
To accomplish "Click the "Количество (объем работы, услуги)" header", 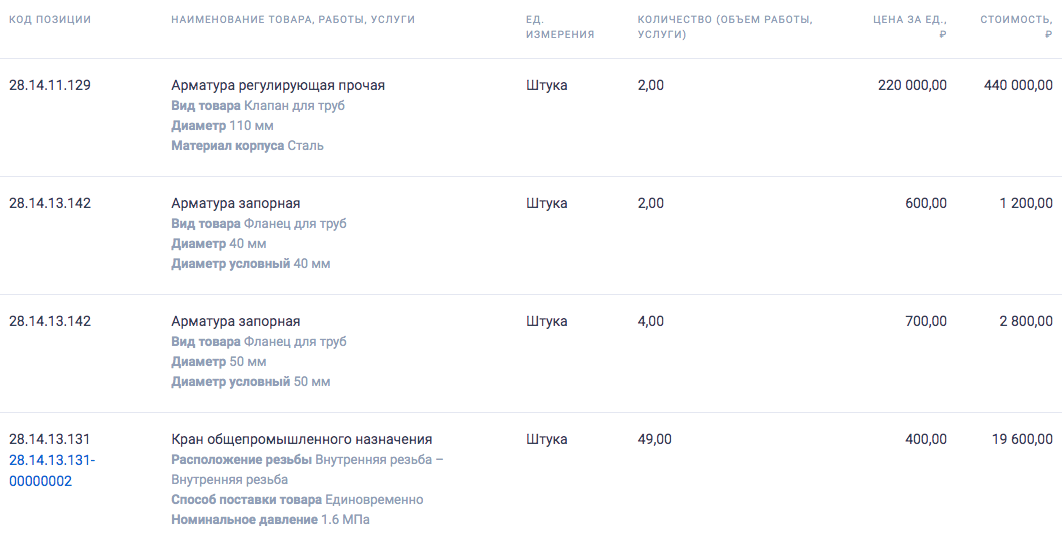I will pyautogui.click(x=725, y=27).
